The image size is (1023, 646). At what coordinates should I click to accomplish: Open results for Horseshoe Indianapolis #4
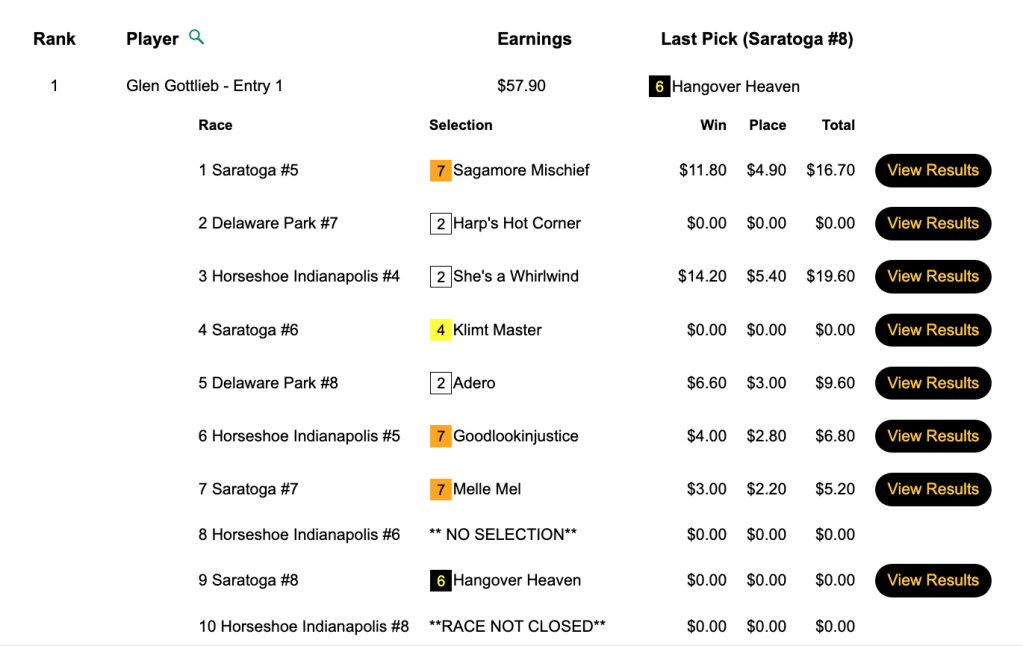pyautogui.click(x=932, y=276)
